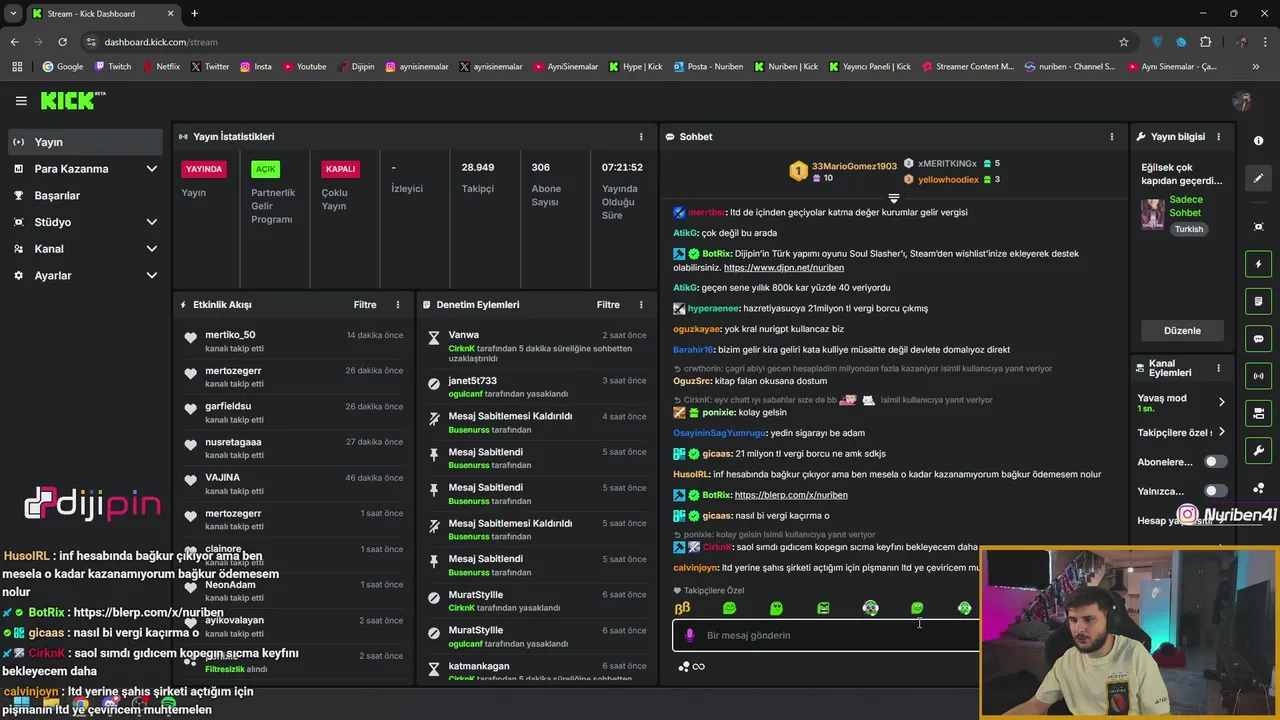1280x720 pixels.
Task: Click the Düzenle button
Action: 1182,331
